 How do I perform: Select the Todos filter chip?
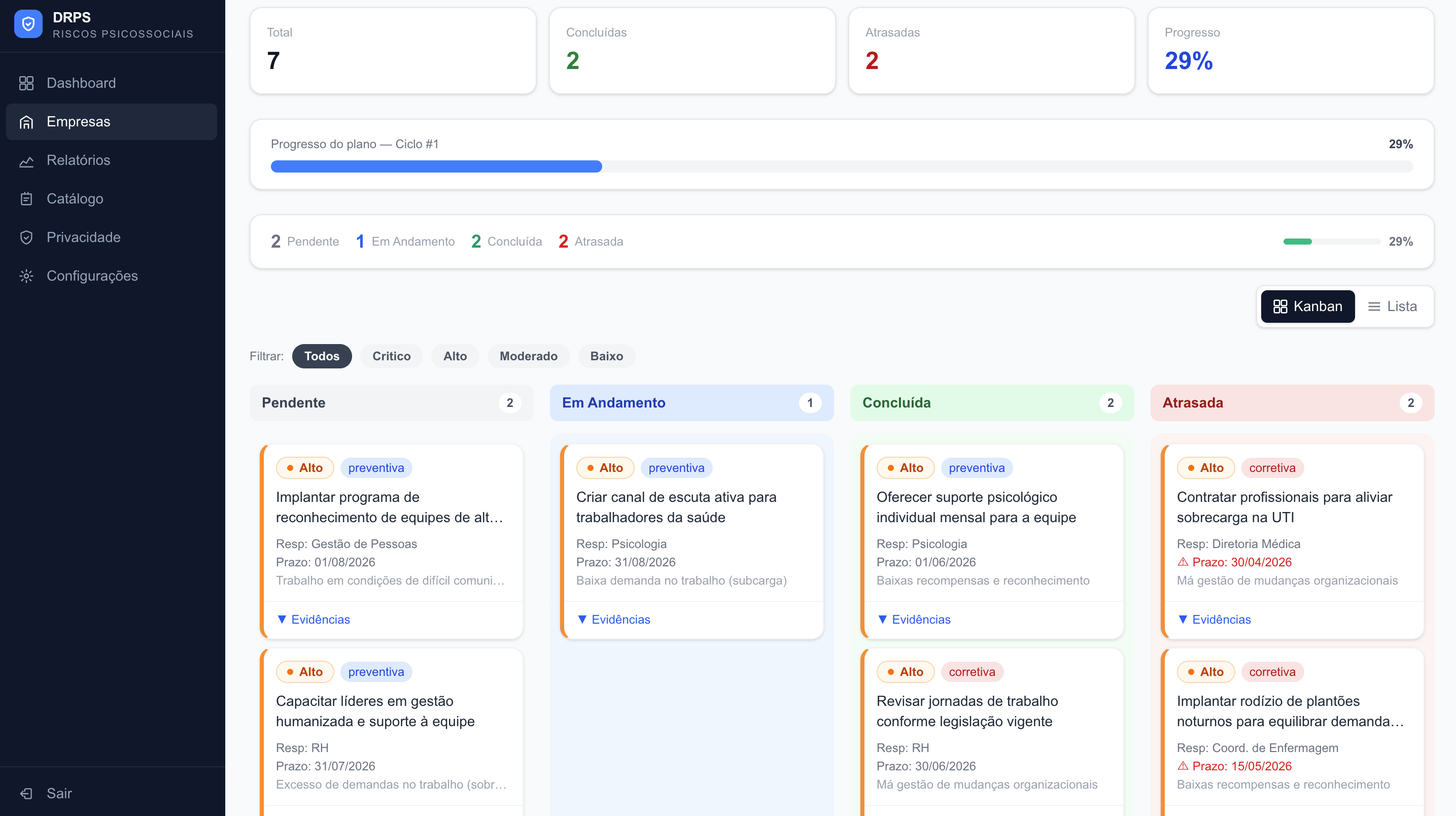tap(322, 356)
